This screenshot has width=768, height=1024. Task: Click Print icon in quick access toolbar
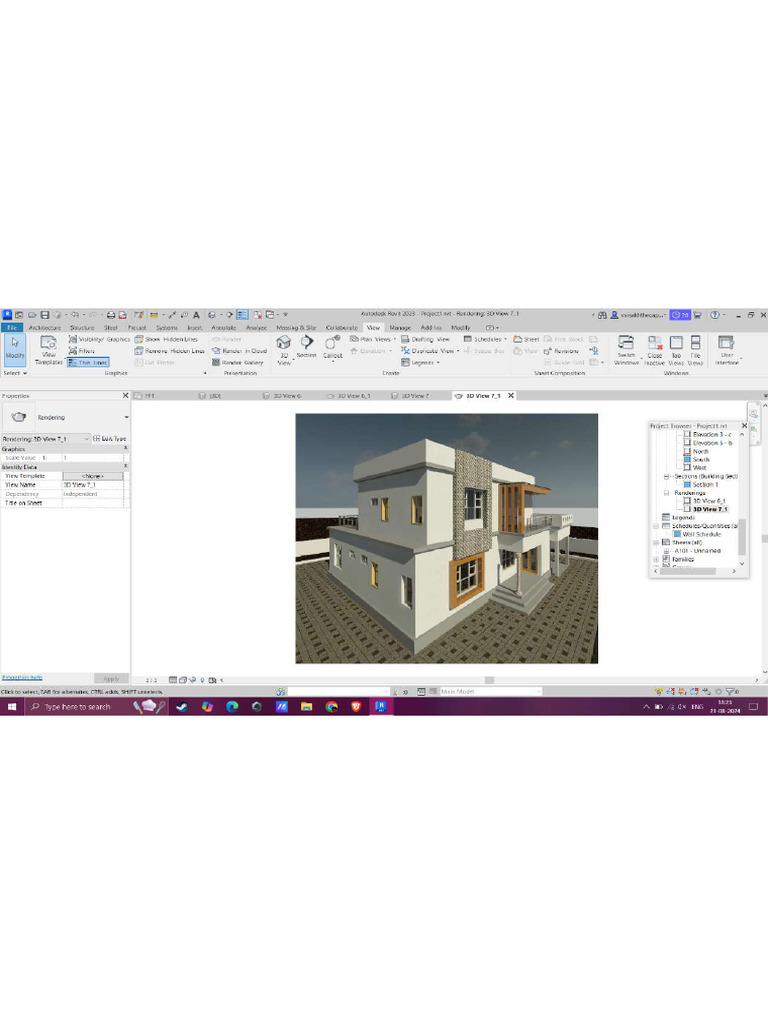[111, 315]
